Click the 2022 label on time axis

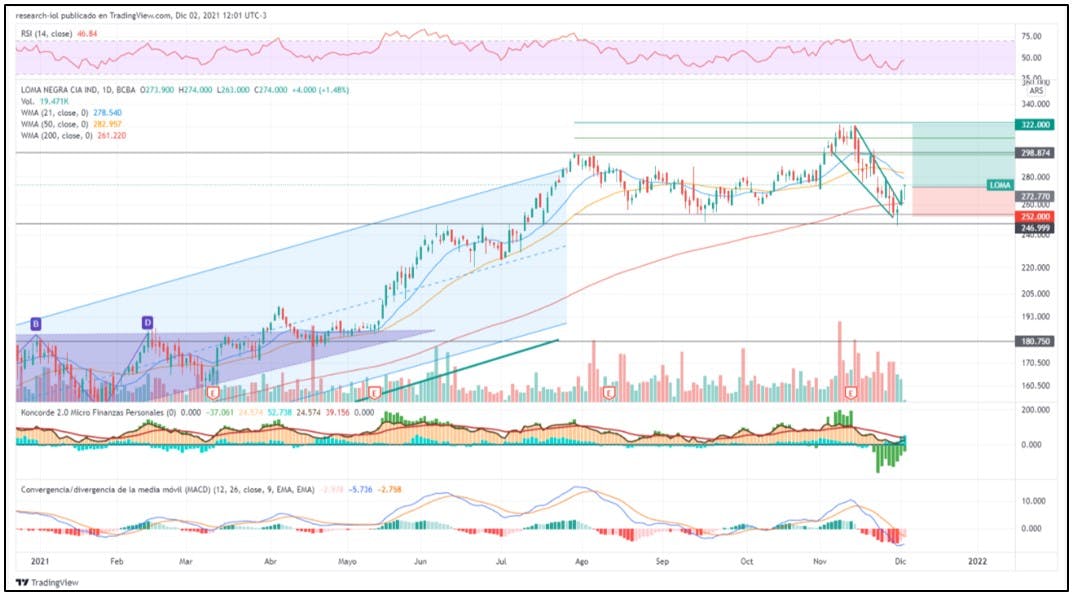978,561
